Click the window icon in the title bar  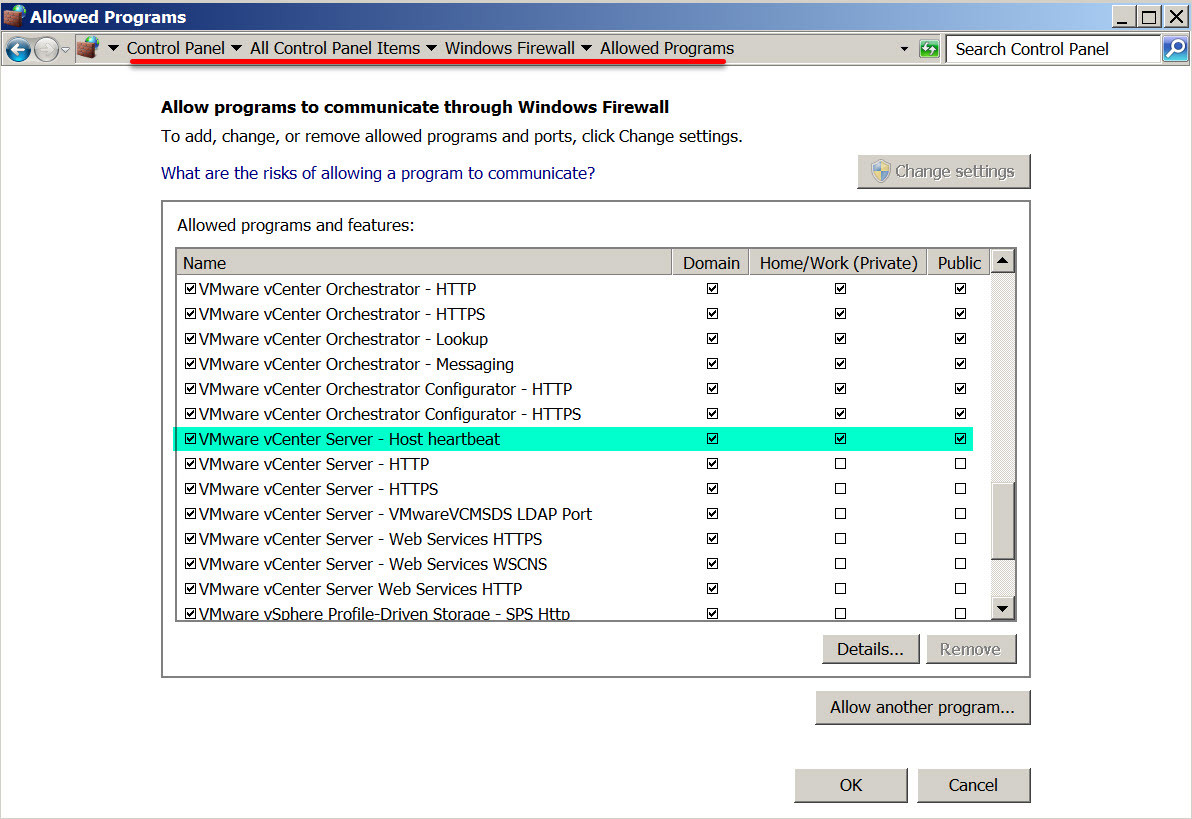(14, 16)
